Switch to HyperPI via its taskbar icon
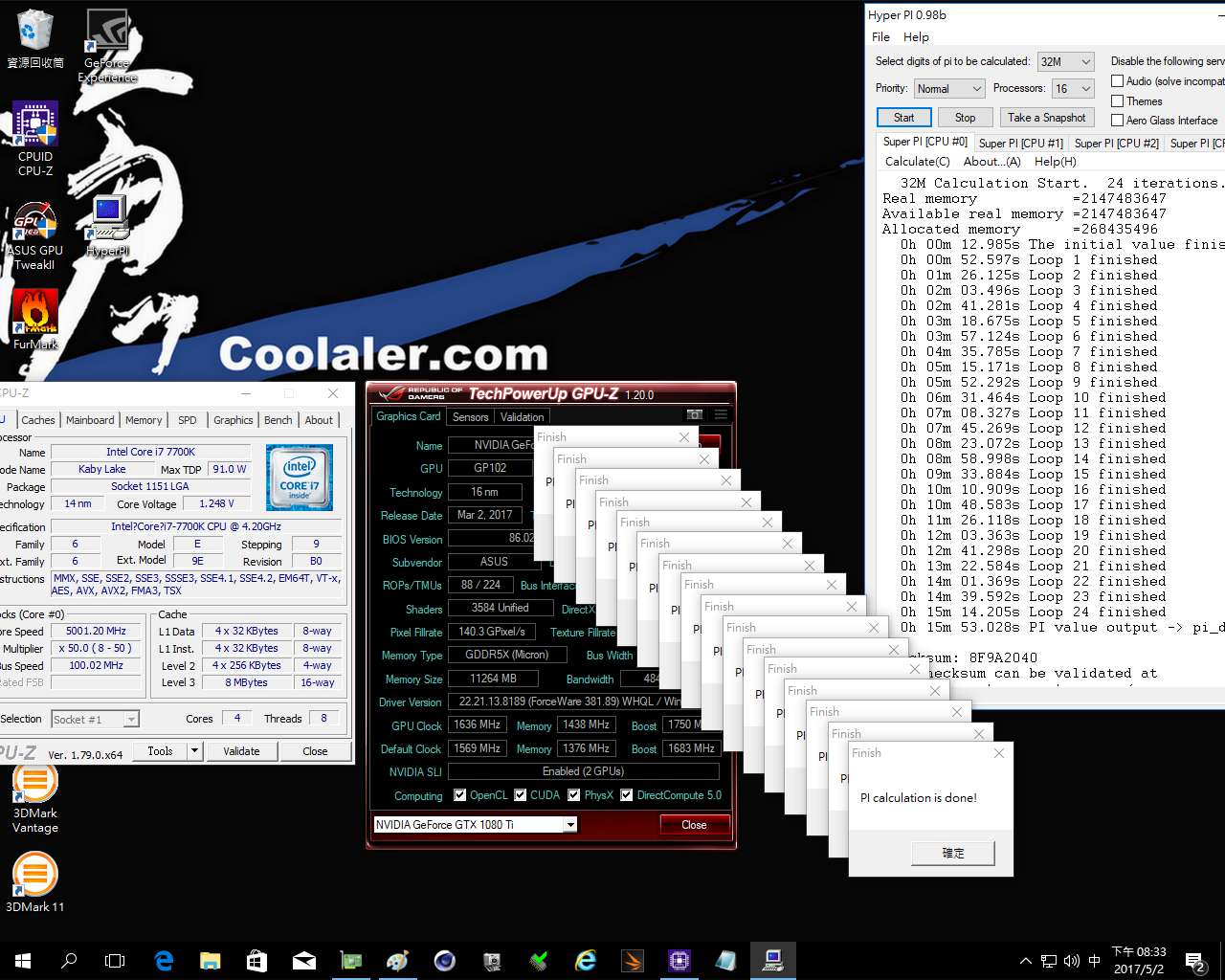 [773, 961]
